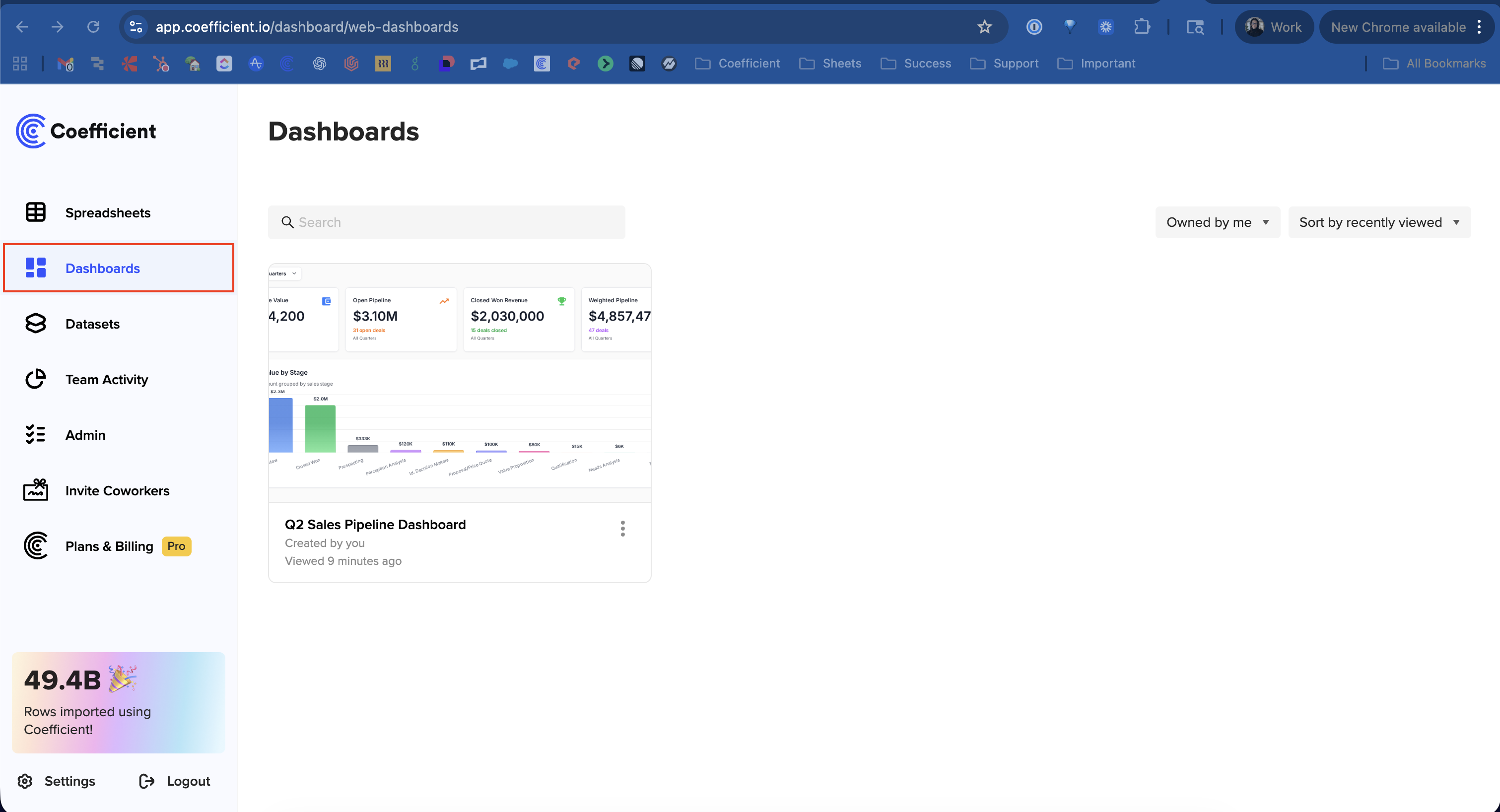The image size is (1500, 812).
Task: Open the Amplitude bookmark icon
Action: point(256,64)
